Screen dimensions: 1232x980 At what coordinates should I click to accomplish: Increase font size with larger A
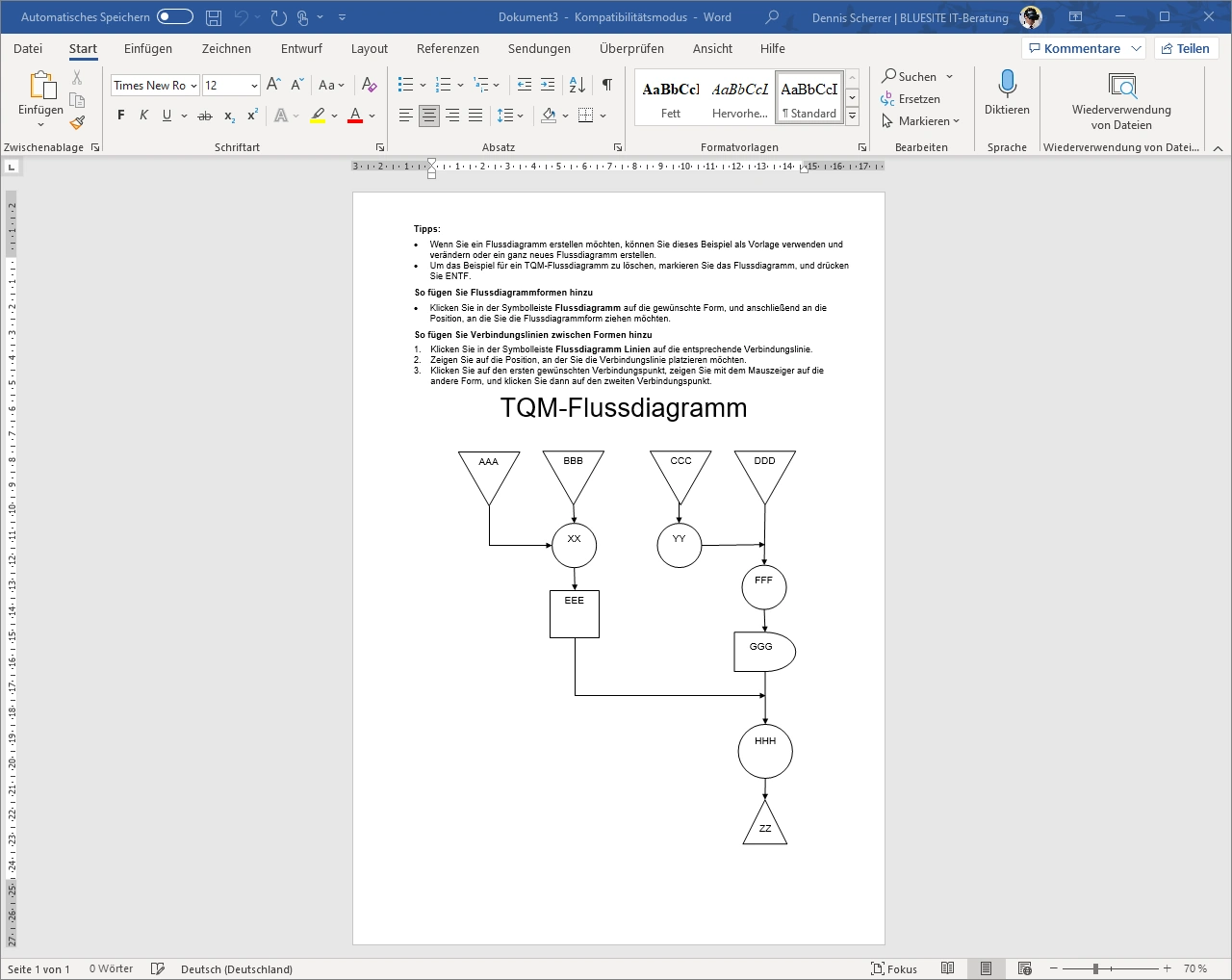tap(274, 85)
